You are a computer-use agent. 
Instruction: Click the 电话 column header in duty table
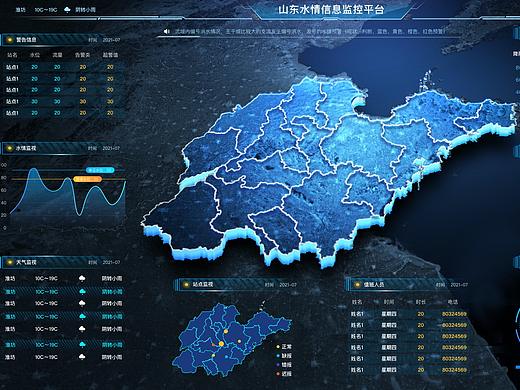click(x=453, y=302)
